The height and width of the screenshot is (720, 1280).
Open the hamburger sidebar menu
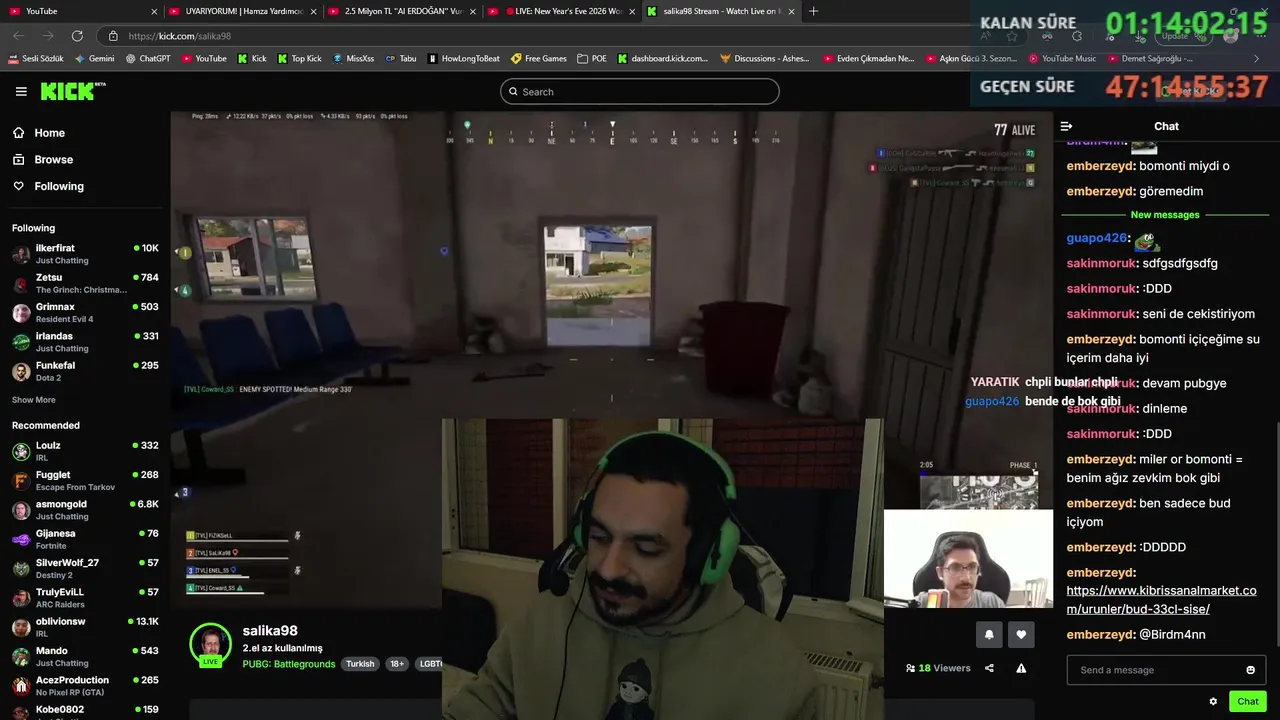21,91
